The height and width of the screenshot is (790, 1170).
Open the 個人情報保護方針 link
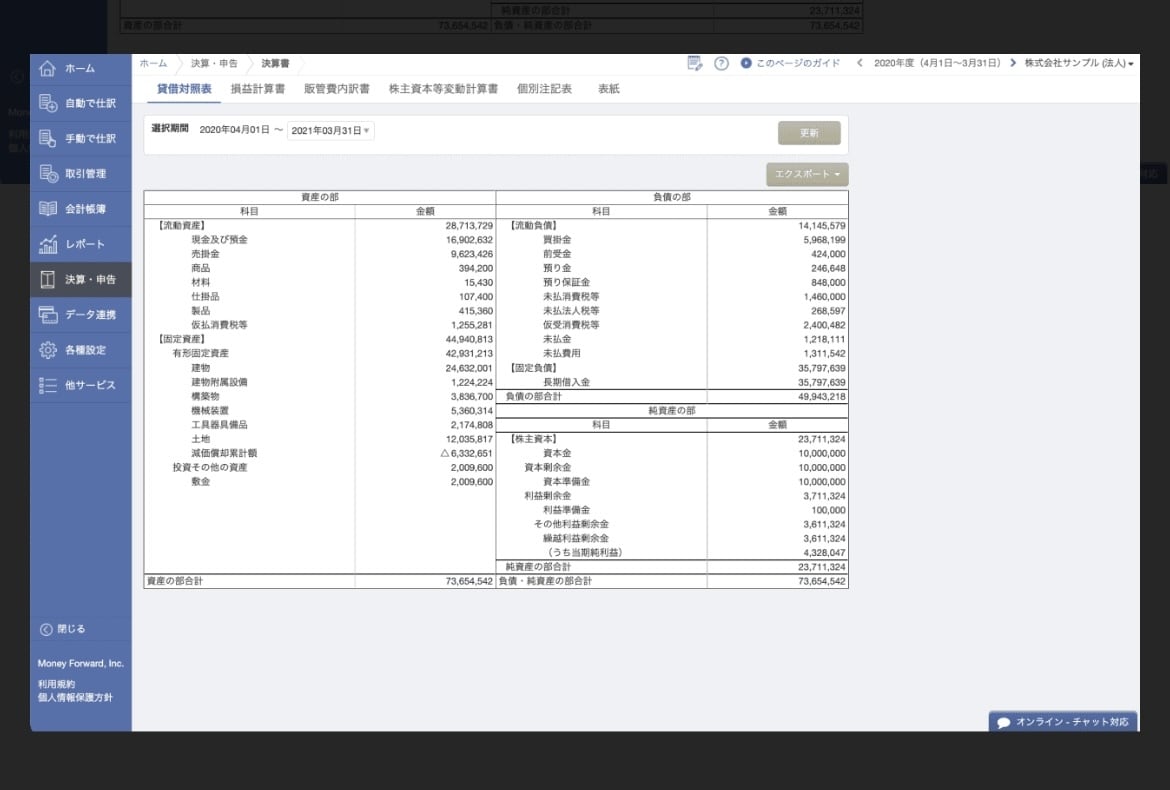[75, 697]
